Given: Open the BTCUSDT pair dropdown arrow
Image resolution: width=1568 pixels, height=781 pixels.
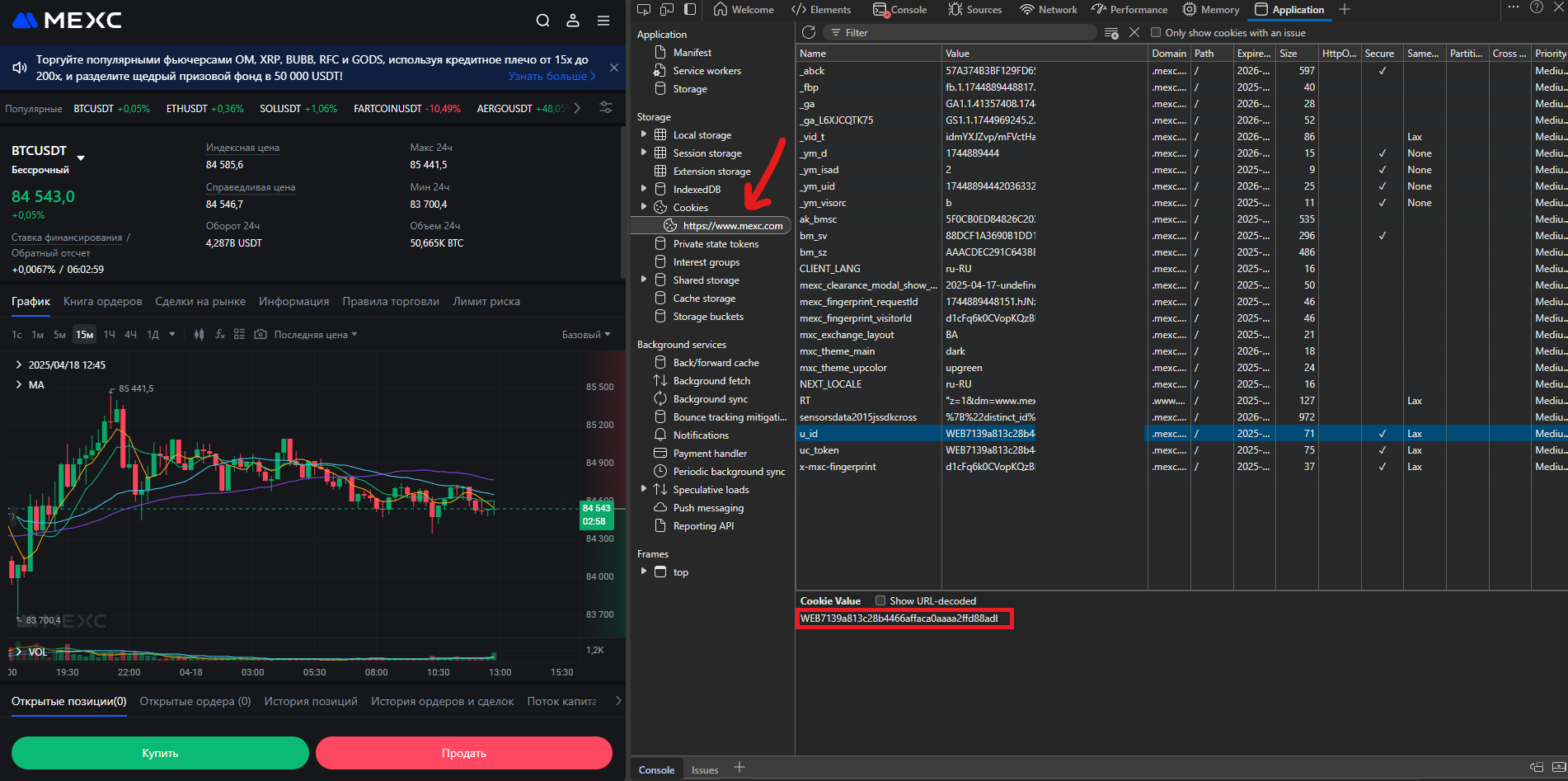Looking at the screenshot, I should [x=81, y=157].
